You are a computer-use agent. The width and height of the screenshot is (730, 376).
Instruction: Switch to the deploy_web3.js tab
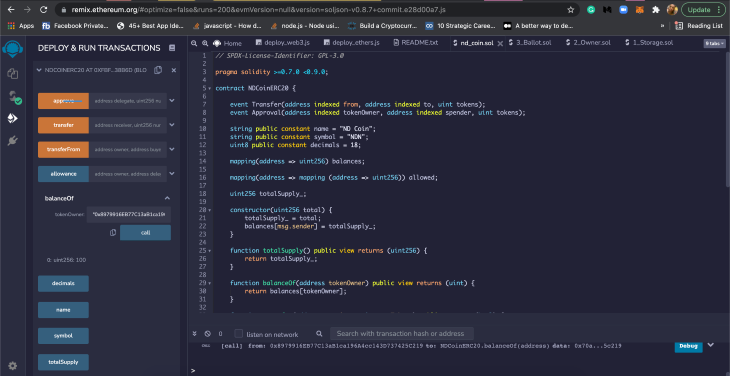pos(283,43)
